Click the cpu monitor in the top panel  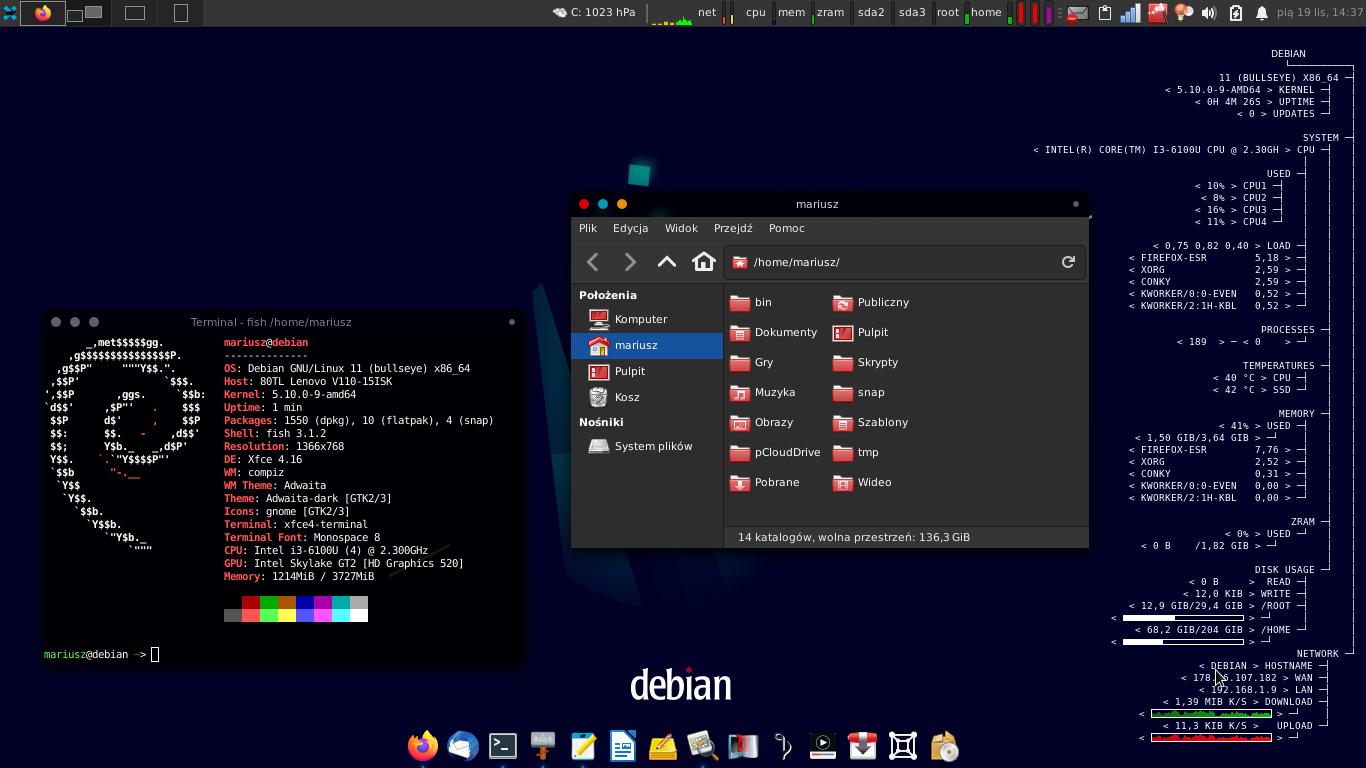pos(755,13)
